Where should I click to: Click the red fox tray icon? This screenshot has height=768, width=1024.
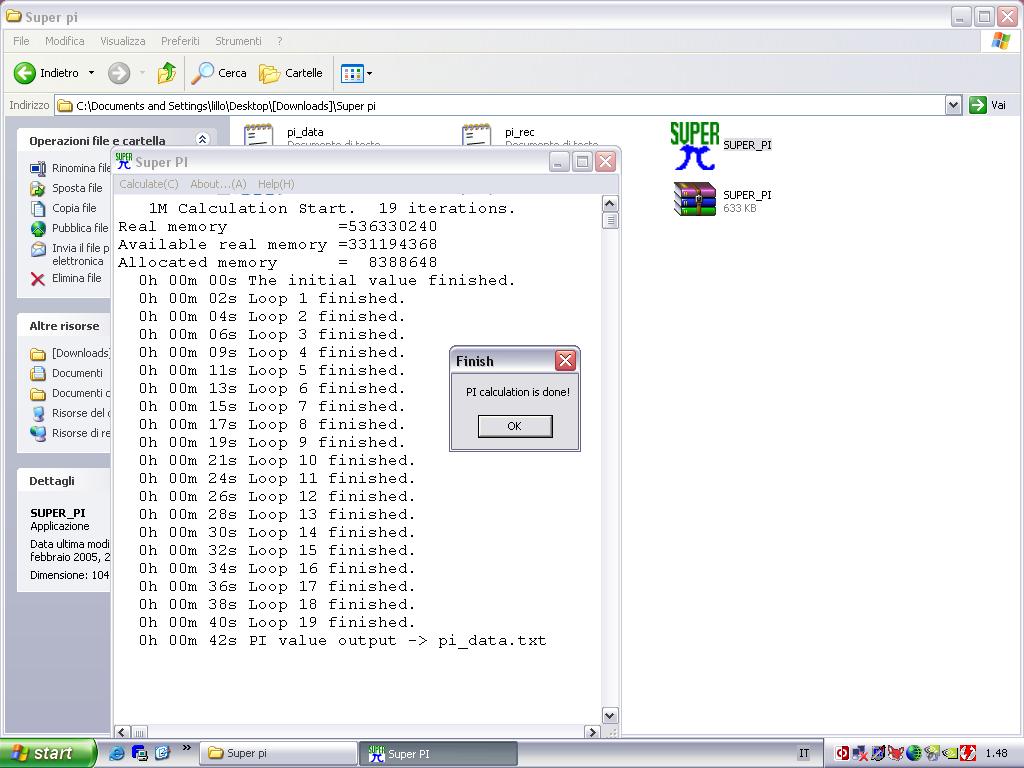(895, 754)
